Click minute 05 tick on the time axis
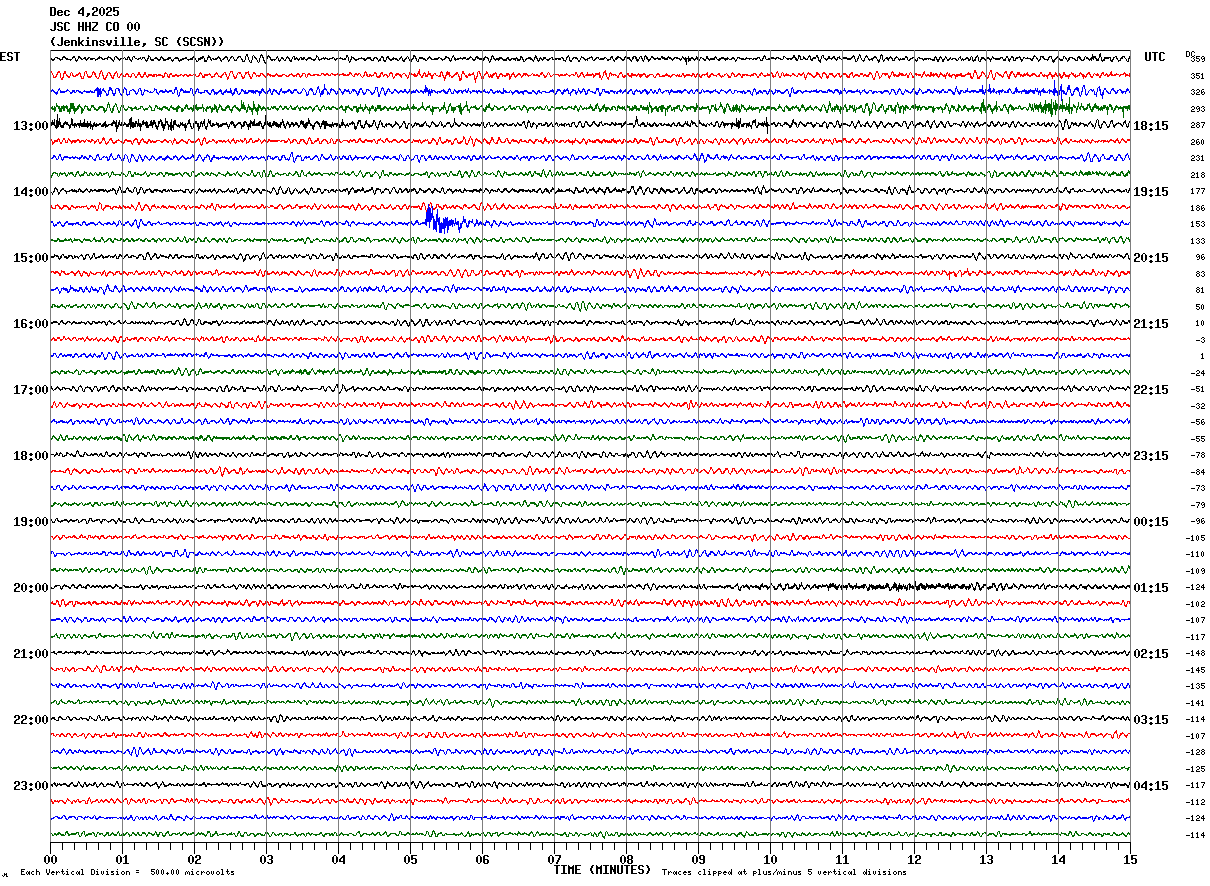Image resolution: width=1210 pixels, height=886 pixels. [x=410, y=859]
